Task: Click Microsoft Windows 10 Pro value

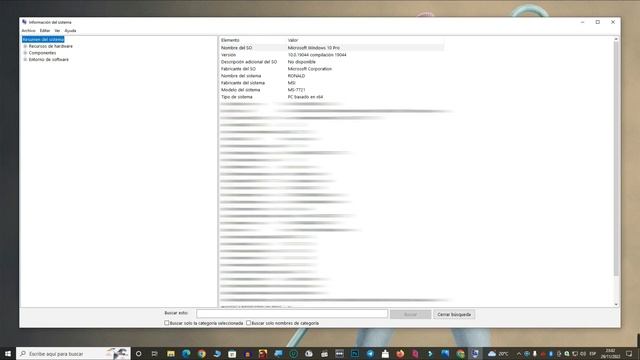Action: [x=313, y=48]
